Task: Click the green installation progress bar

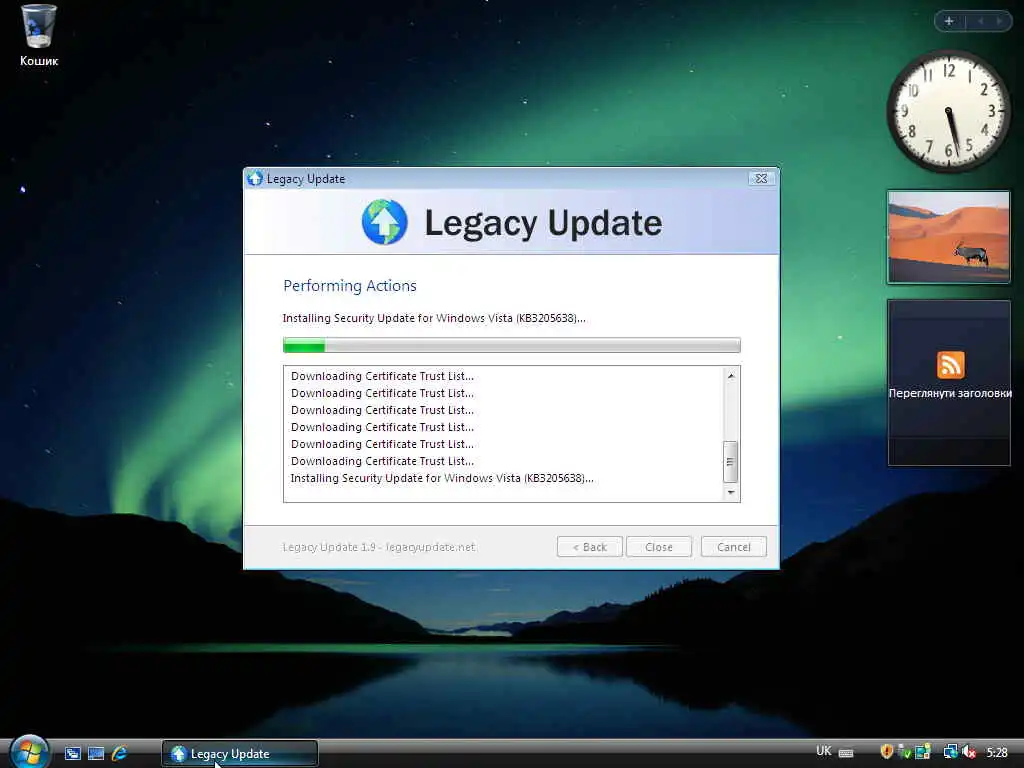Action: pyautogui.click(x=511, y=345)
